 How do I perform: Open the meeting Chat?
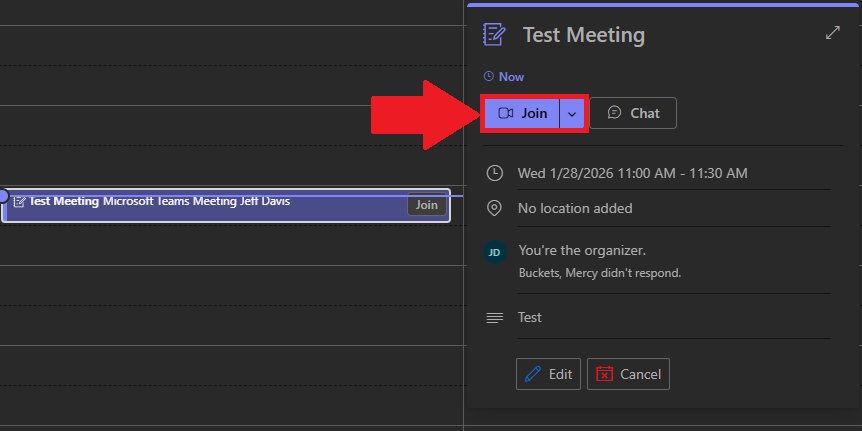point(633,113)
